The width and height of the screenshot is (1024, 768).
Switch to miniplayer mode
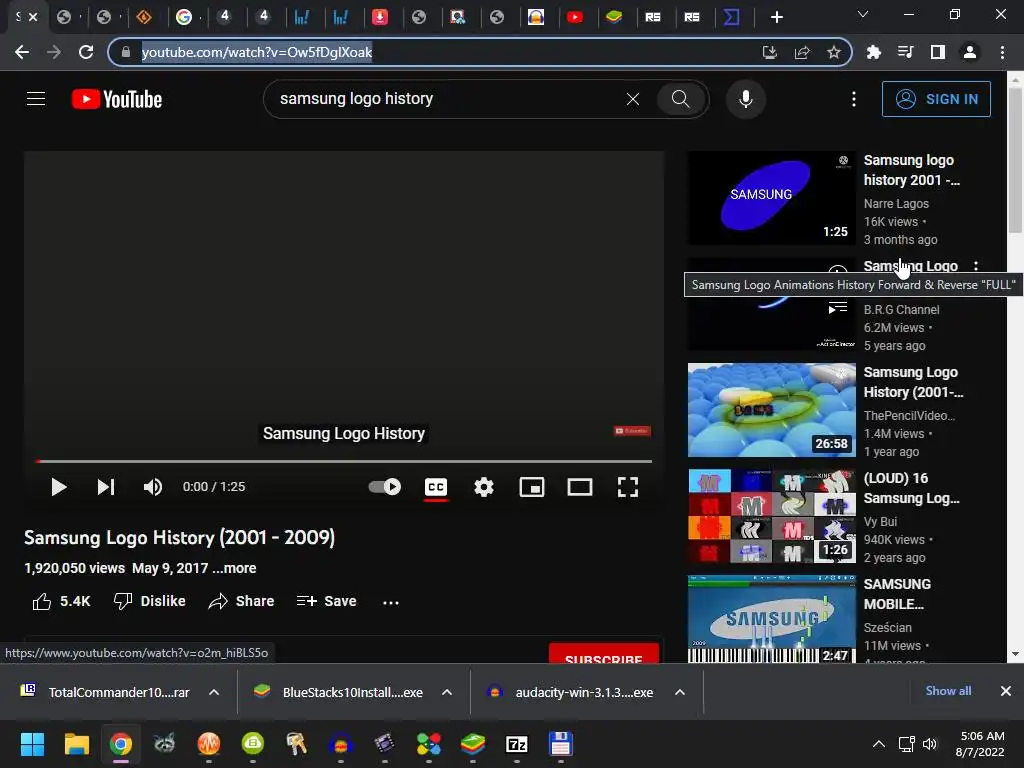[x=532, y=487]
